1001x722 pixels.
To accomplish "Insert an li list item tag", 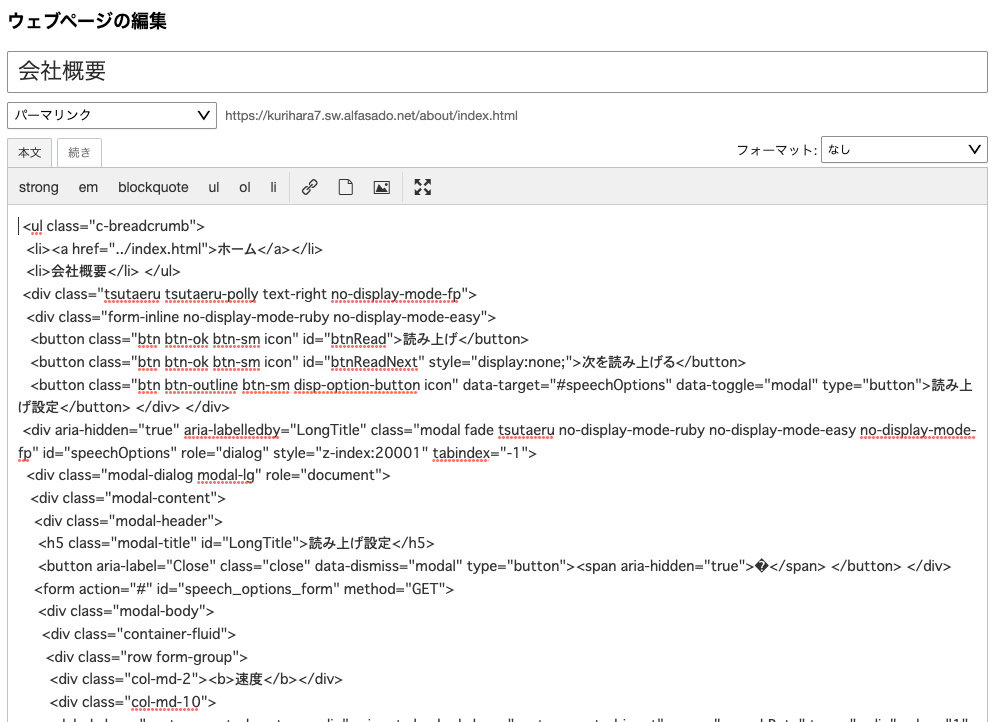I will [273, 187].
